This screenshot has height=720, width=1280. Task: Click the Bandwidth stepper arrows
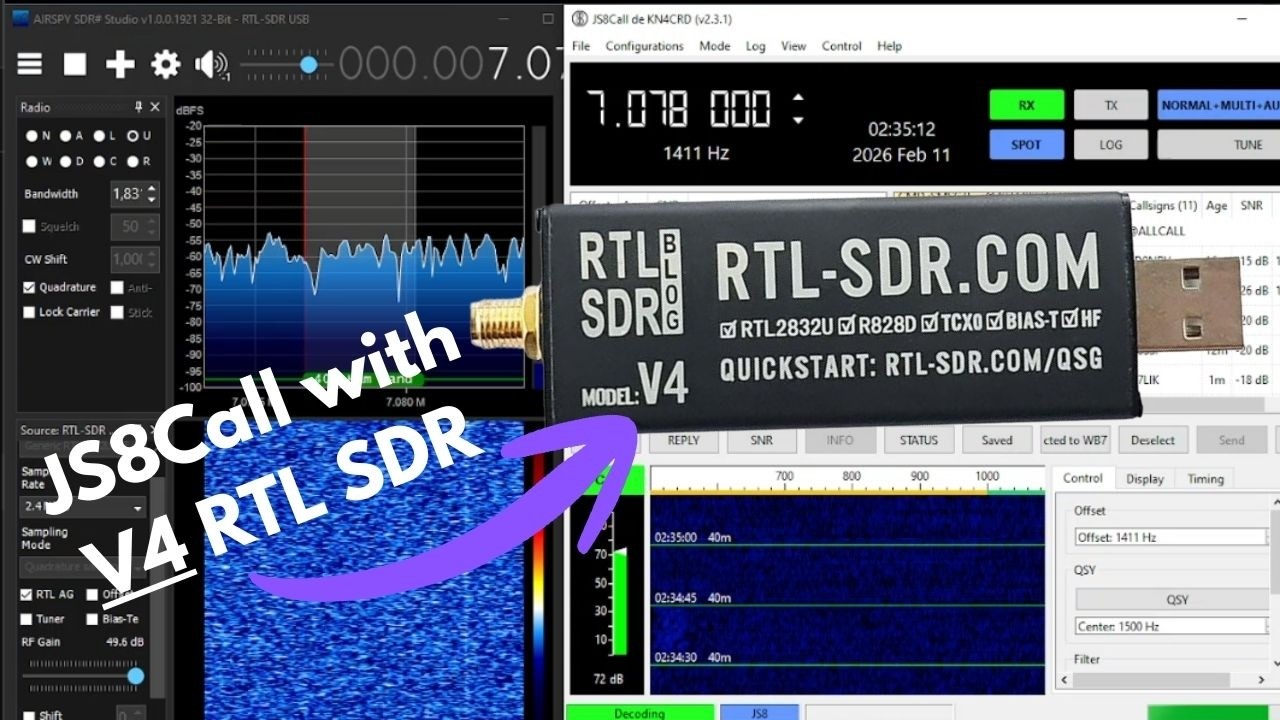152,194
